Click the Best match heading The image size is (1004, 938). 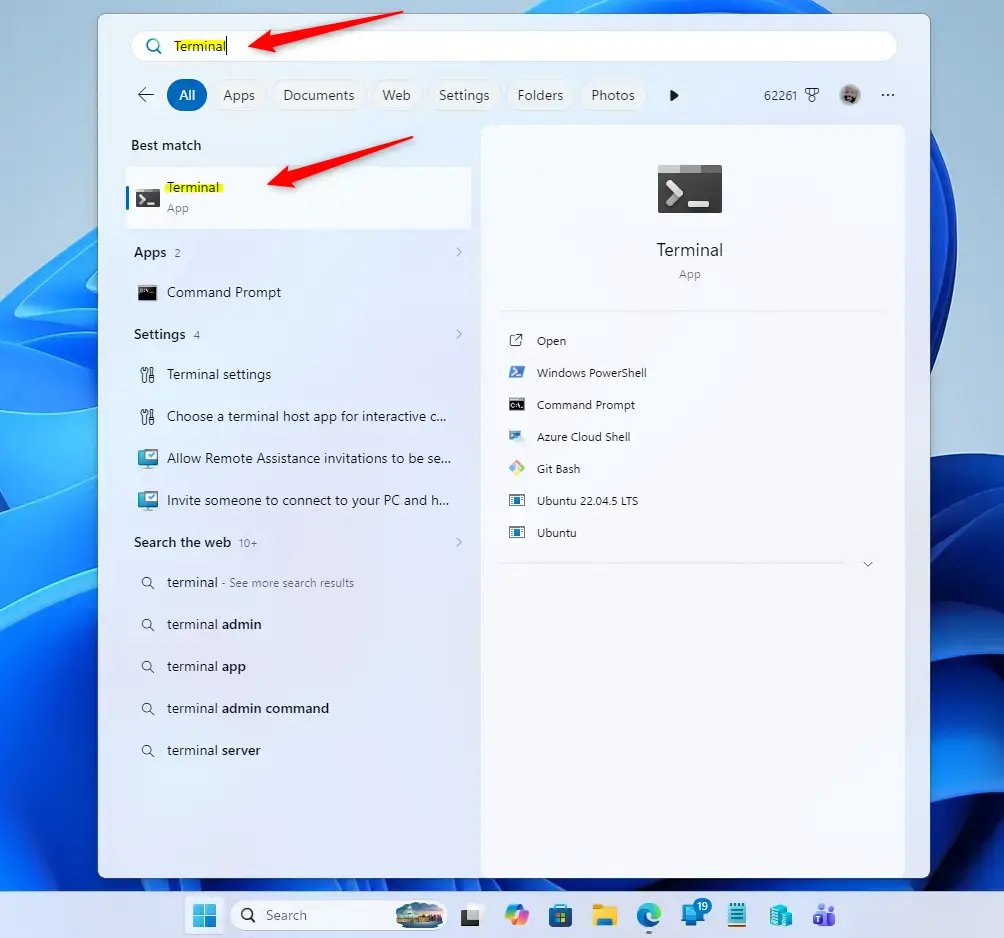tap(166, 145)
